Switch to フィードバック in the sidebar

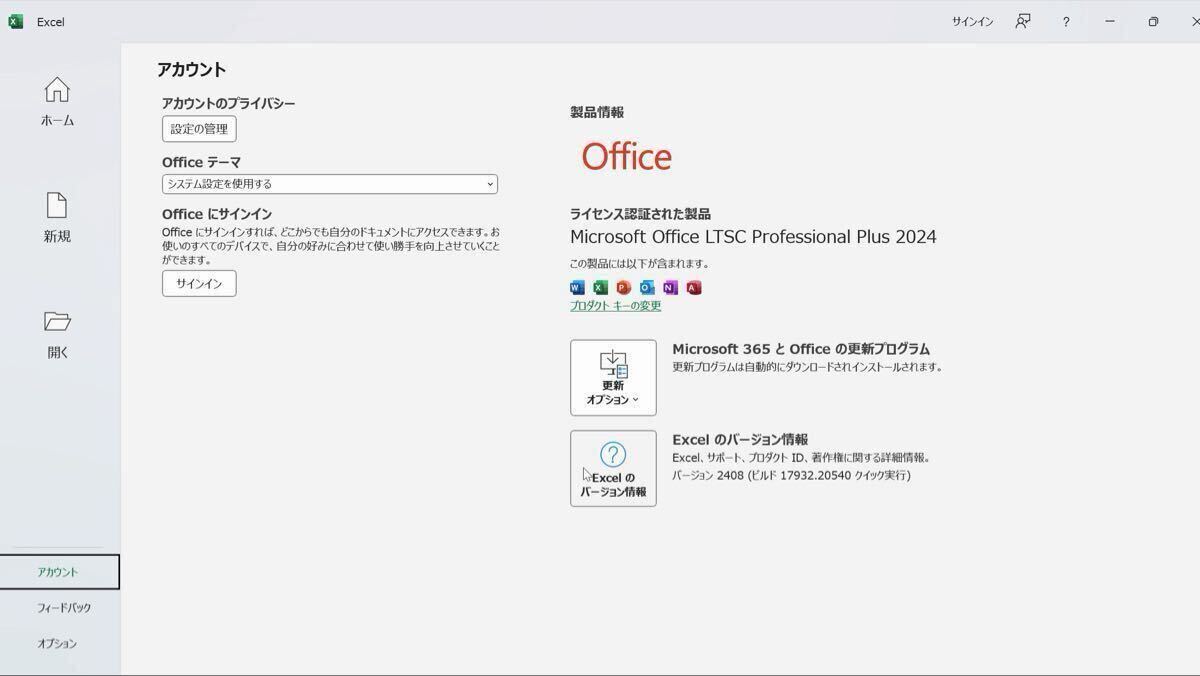click(61, 607)
